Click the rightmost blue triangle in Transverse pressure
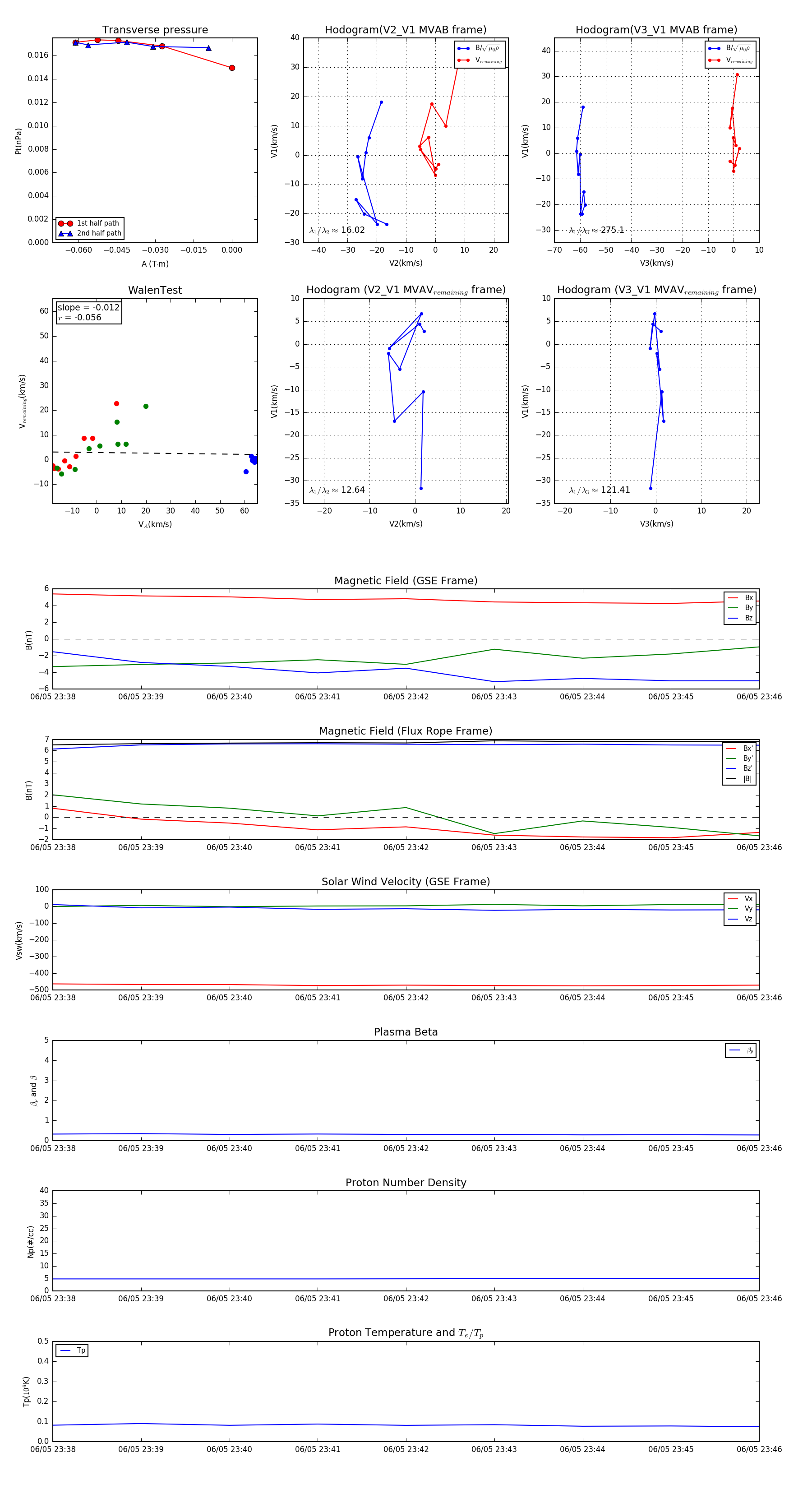Screen dimensions: 812x1489 (208, 48)
